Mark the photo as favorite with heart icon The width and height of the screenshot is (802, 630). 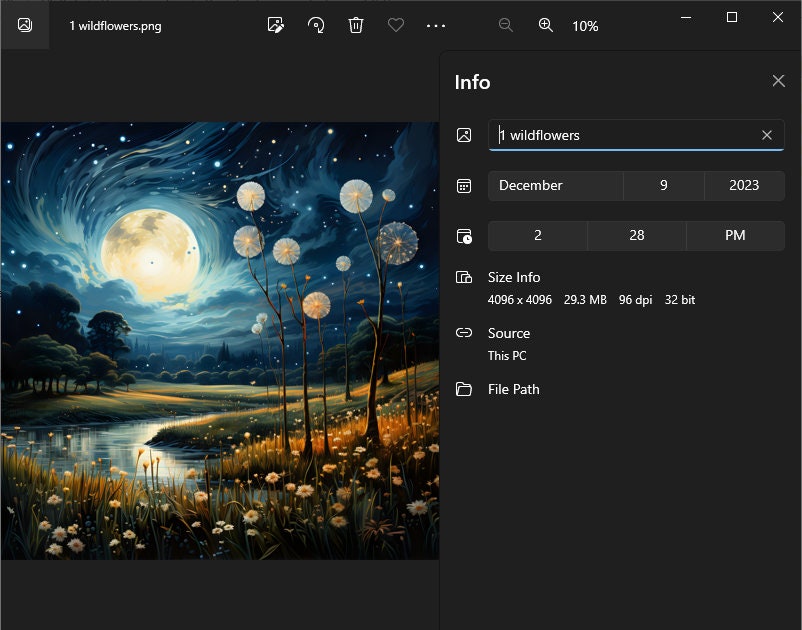click(396, 25)
